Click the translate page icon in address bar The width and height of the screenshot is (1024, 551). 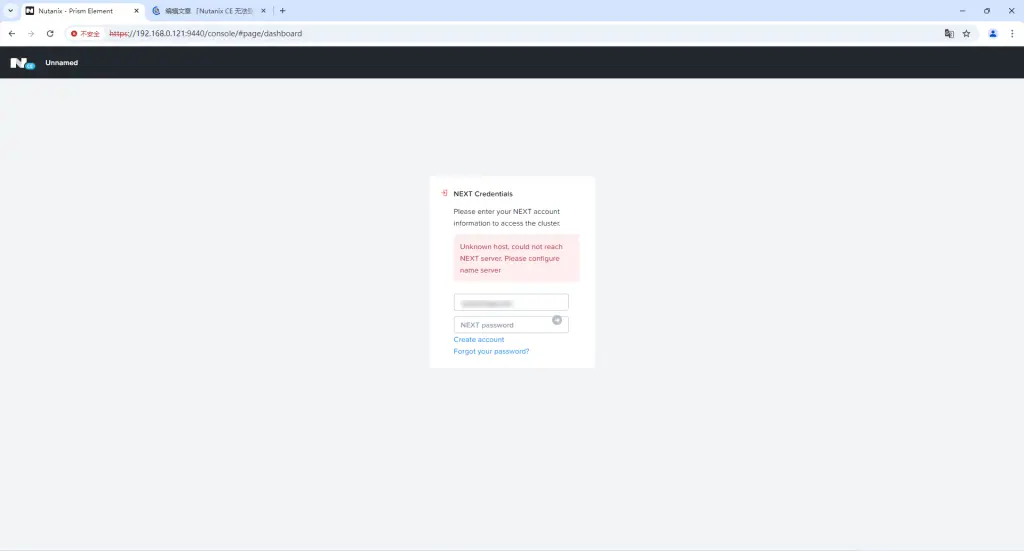click(x=949, y=33)
